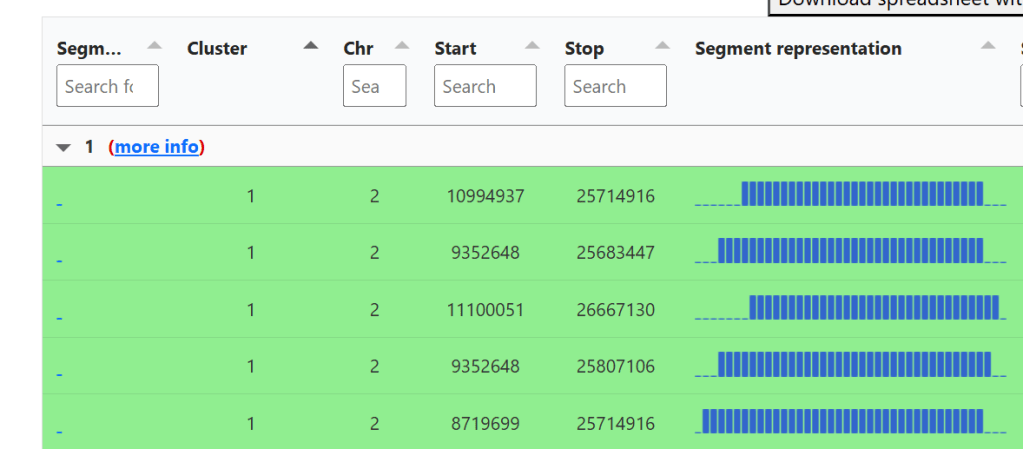
Task: Sort rows by Start position arrow
Action: coord(532,45)
